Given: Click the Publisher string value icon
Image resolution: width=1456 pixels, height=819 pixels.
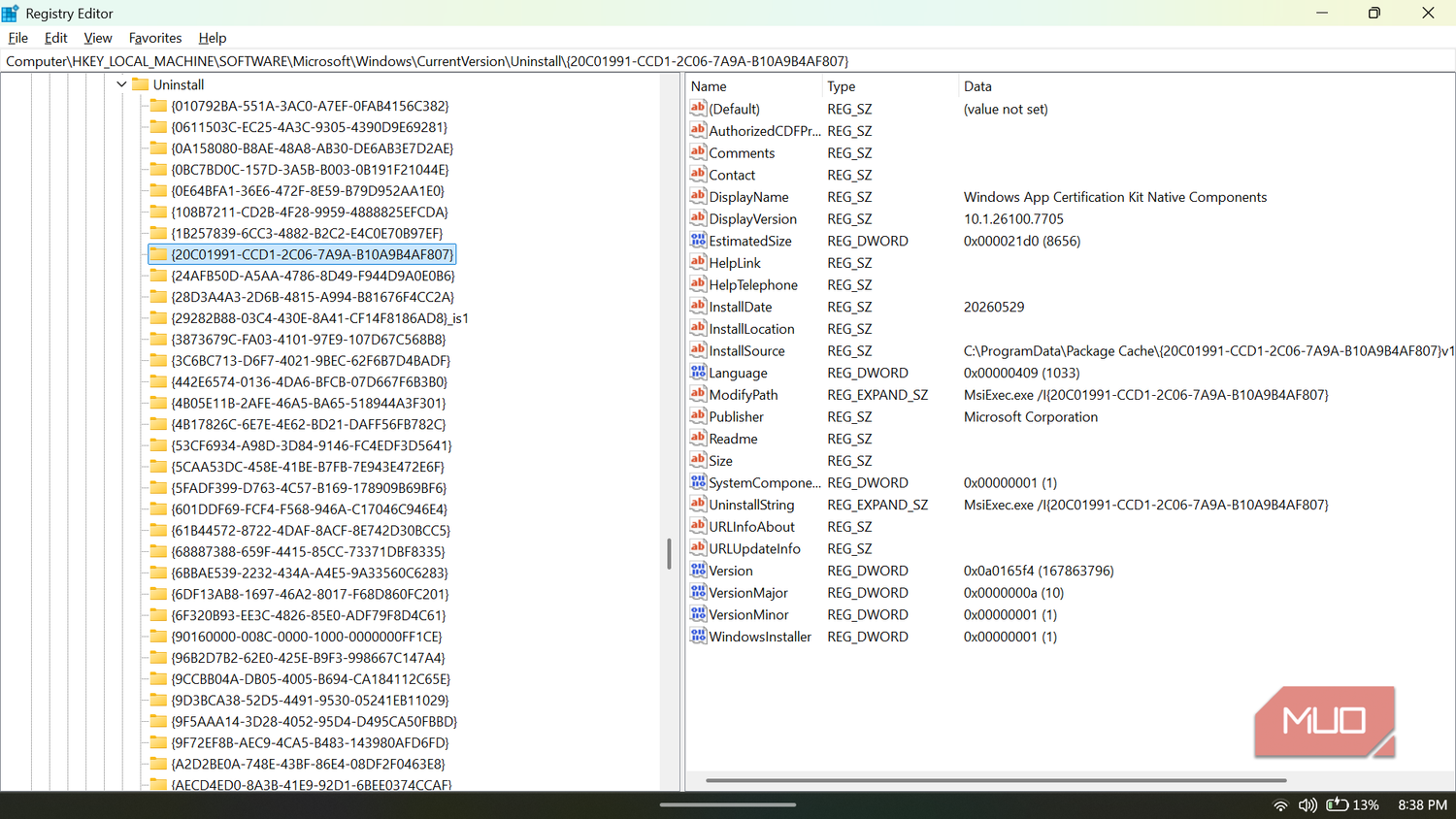Looking at the screenshot, I should (x=698, y=415).
